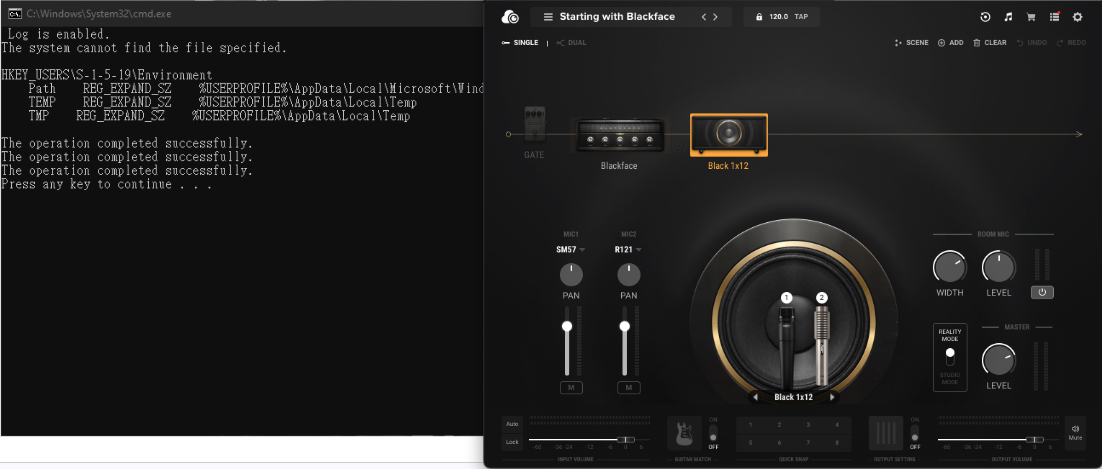Open the preset menu next to Starting with Blackface
Screen dimensions: 1102x469
[x=549, y=17]
